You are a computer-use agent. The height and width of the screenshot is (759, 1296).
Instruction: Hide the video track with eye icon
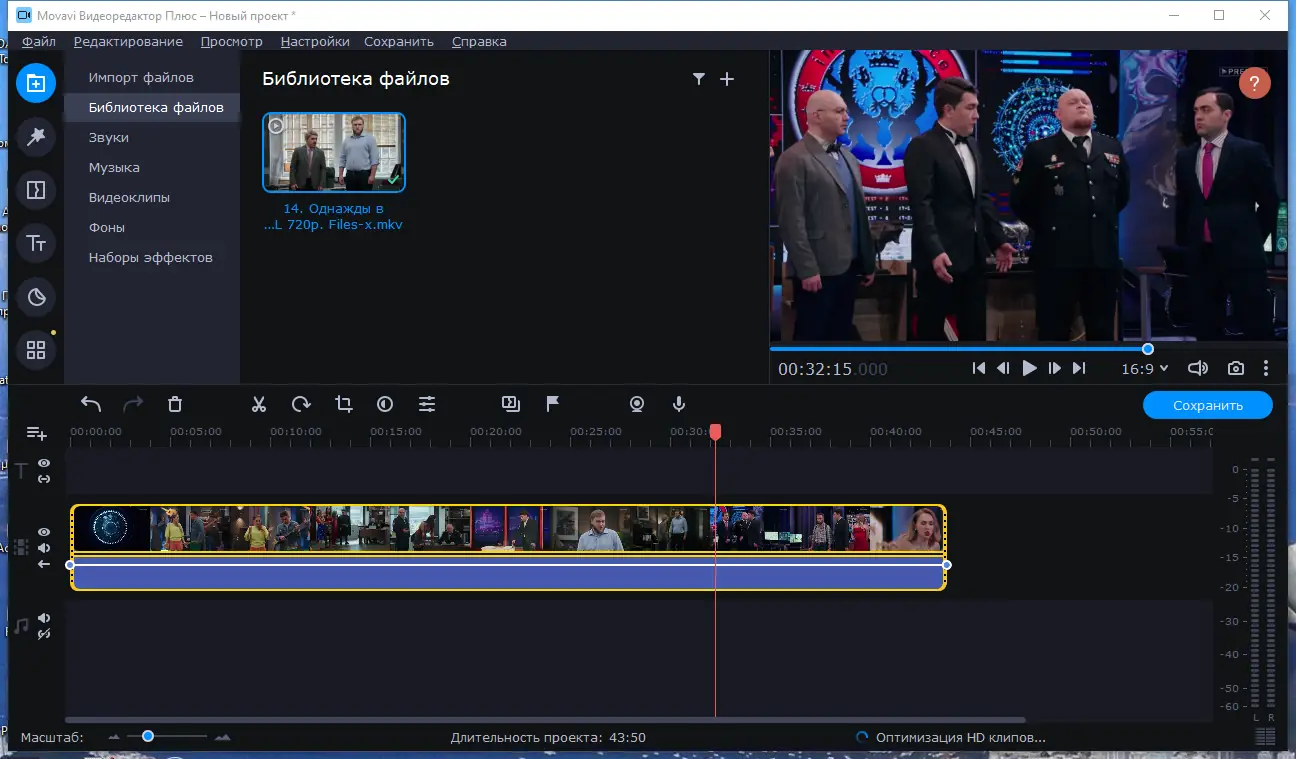44,532
